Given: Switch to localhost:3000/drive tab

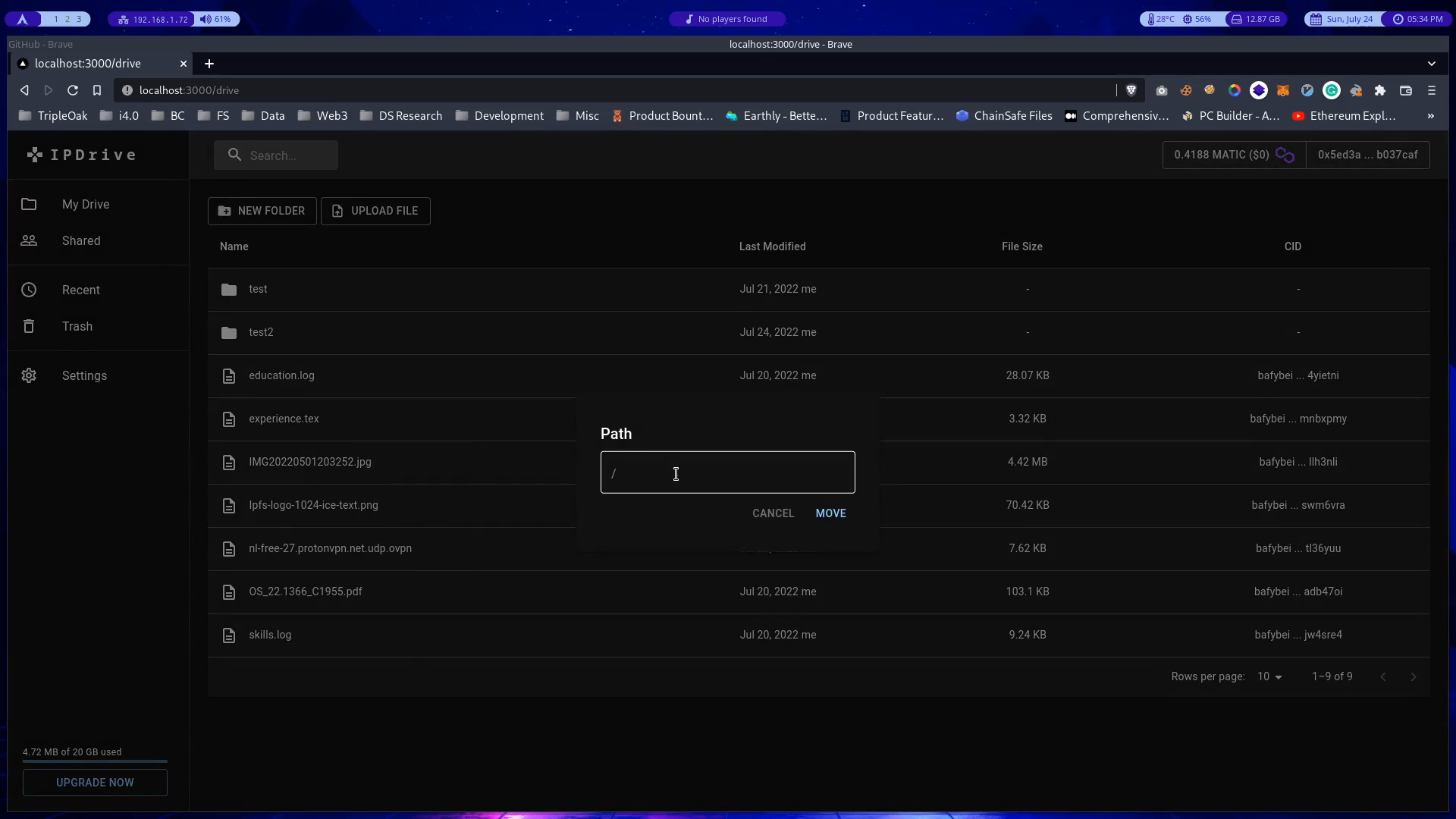Looking at the screenshot, I should 102,64.
